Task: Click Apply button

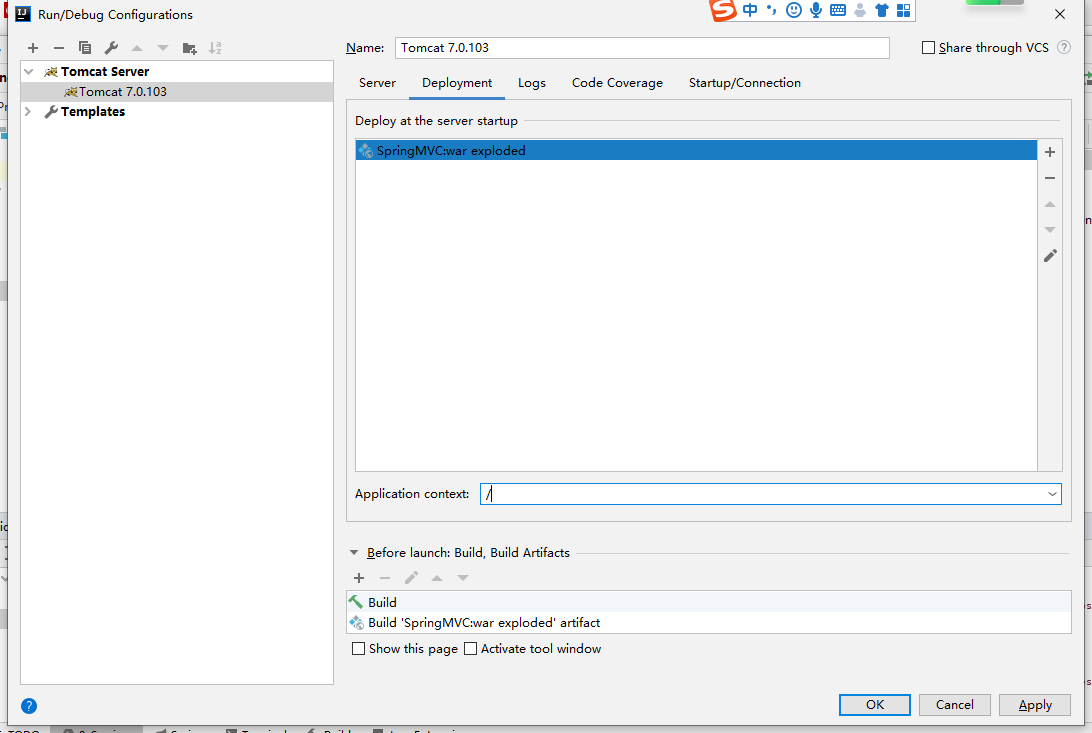Action: click(x=1035, y=704)
